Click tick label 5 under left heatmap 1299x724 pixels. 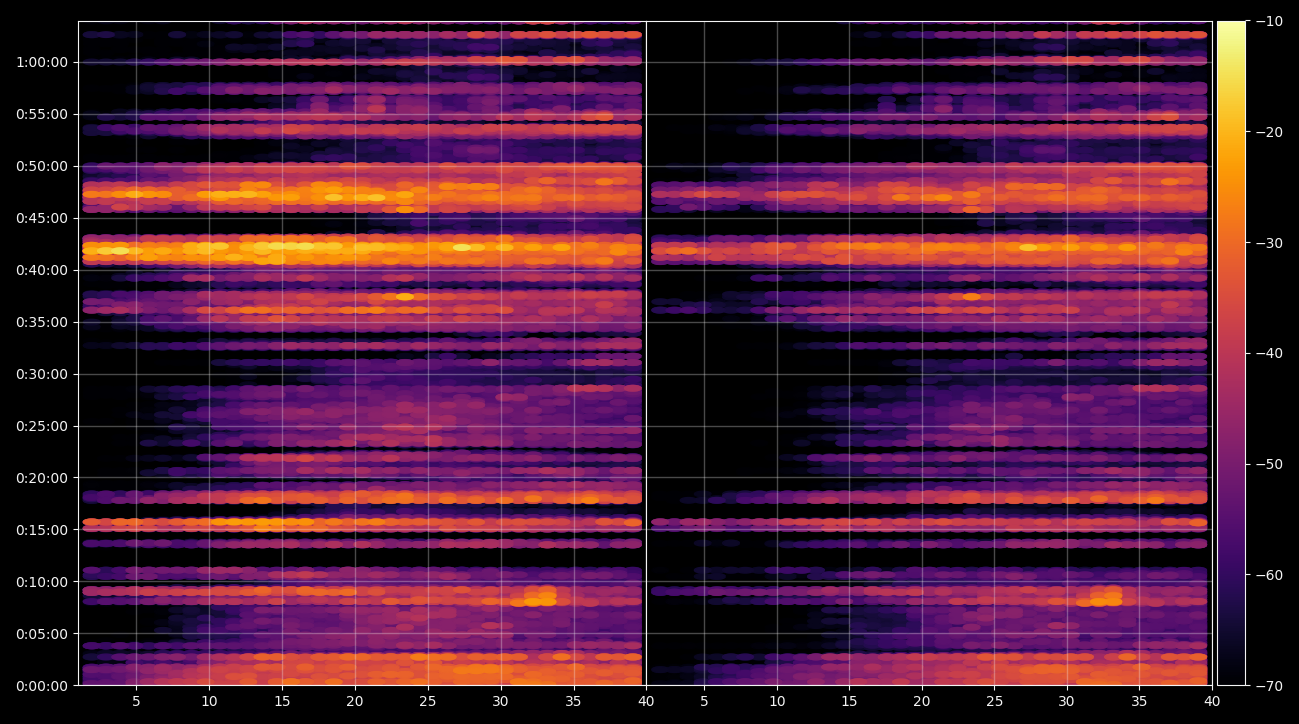[136, 702]
